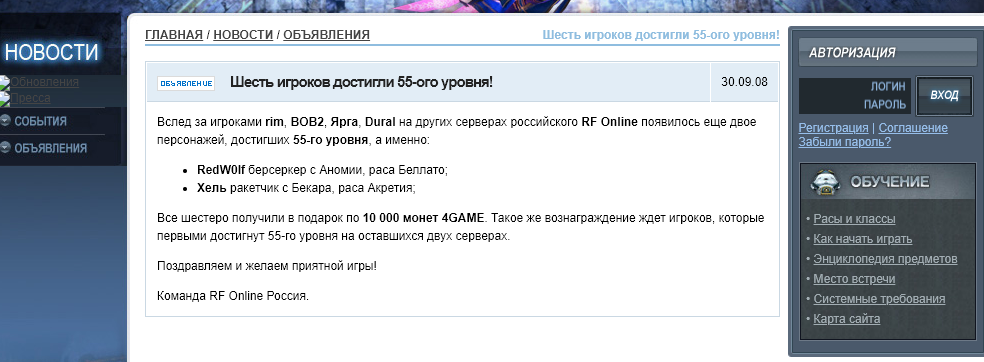The height and width of the screenshot is (362, 984).
Task: Click line Поздравляем и желаем приятной игры!
Action: click(x=267, y=265)
